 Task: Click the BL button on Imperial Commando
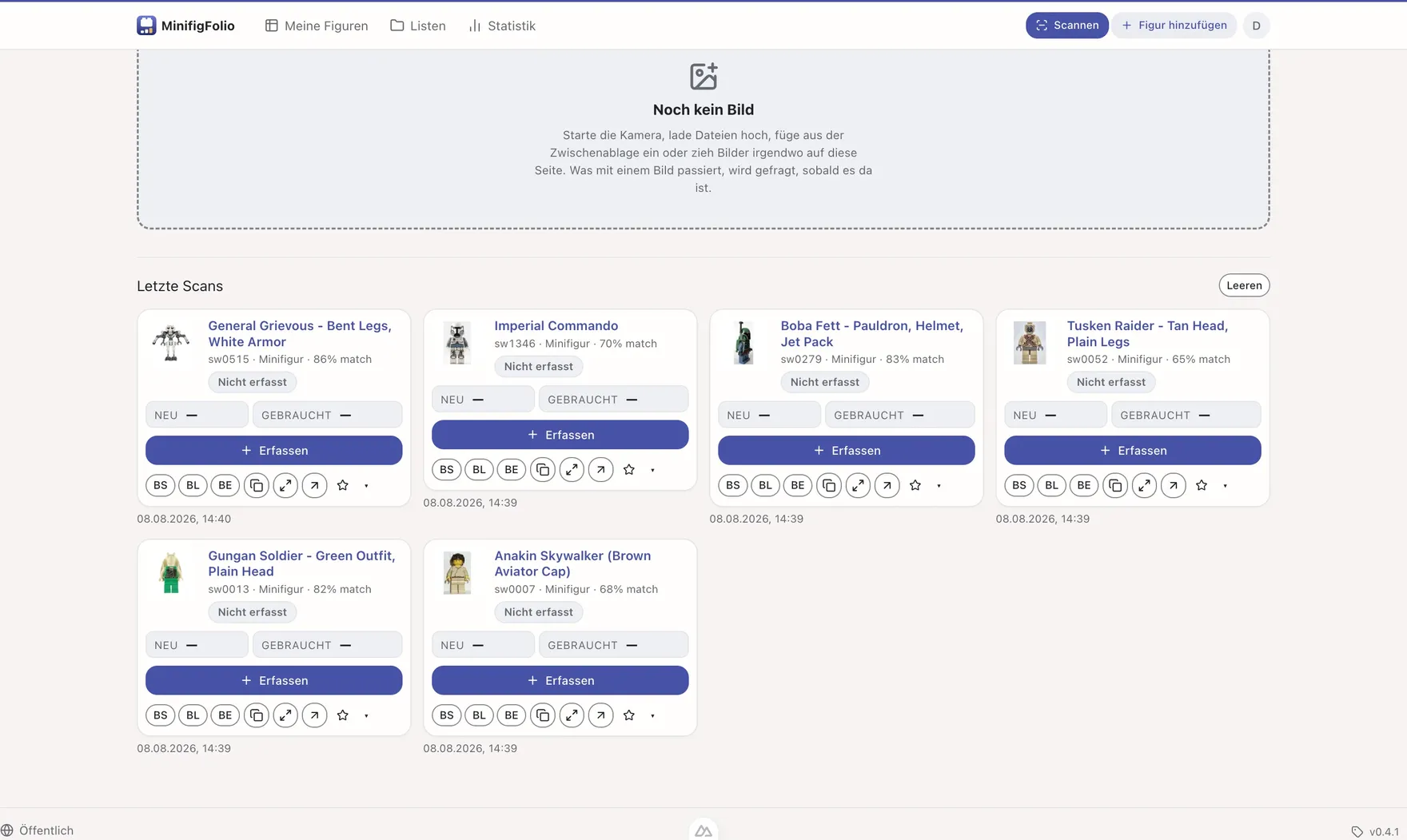tap(479, 470)
